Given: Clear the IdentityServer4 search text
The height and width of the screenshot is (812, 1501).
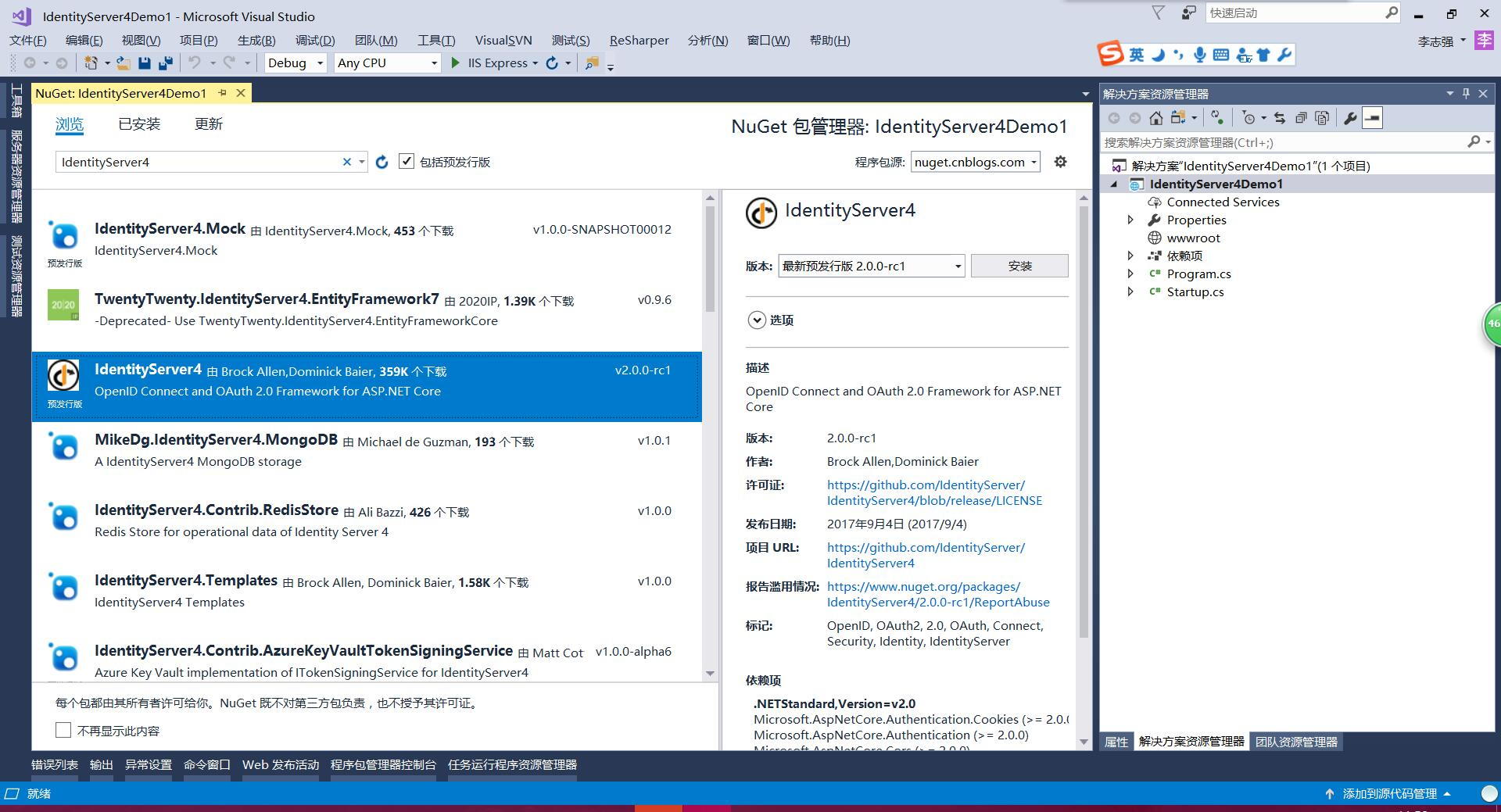Looking at the screenshot, I should [347, 162].
